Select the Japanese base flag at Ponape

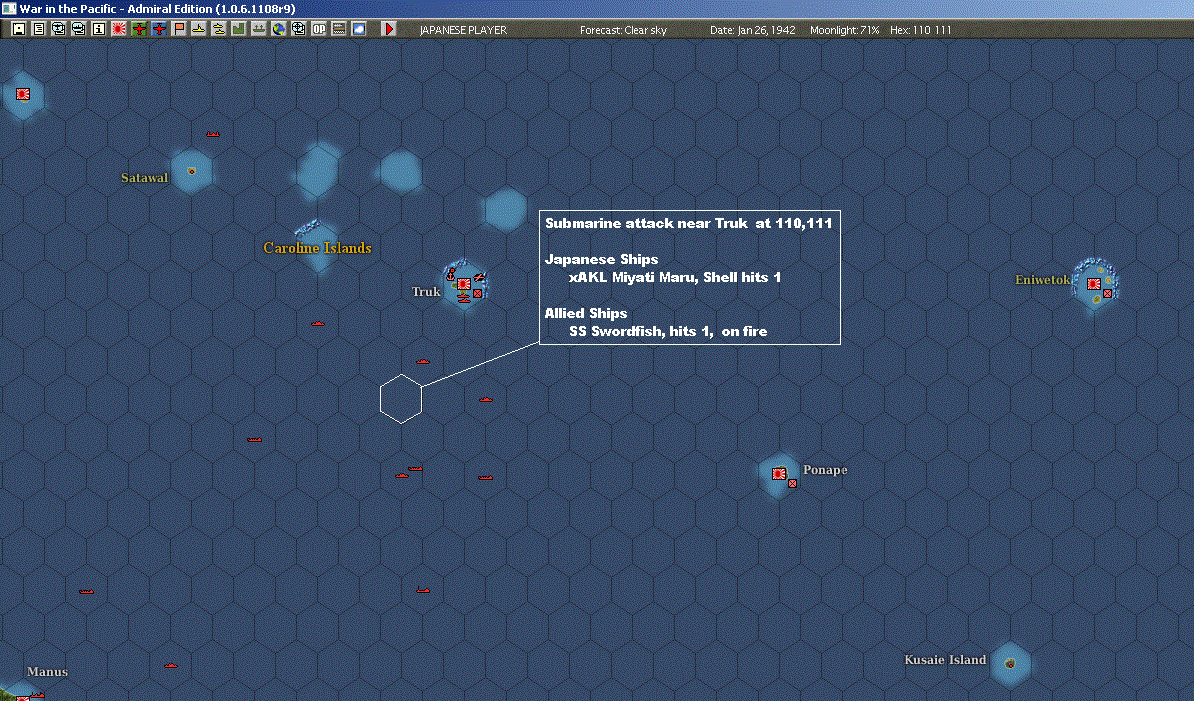click(x=779, y=473)
